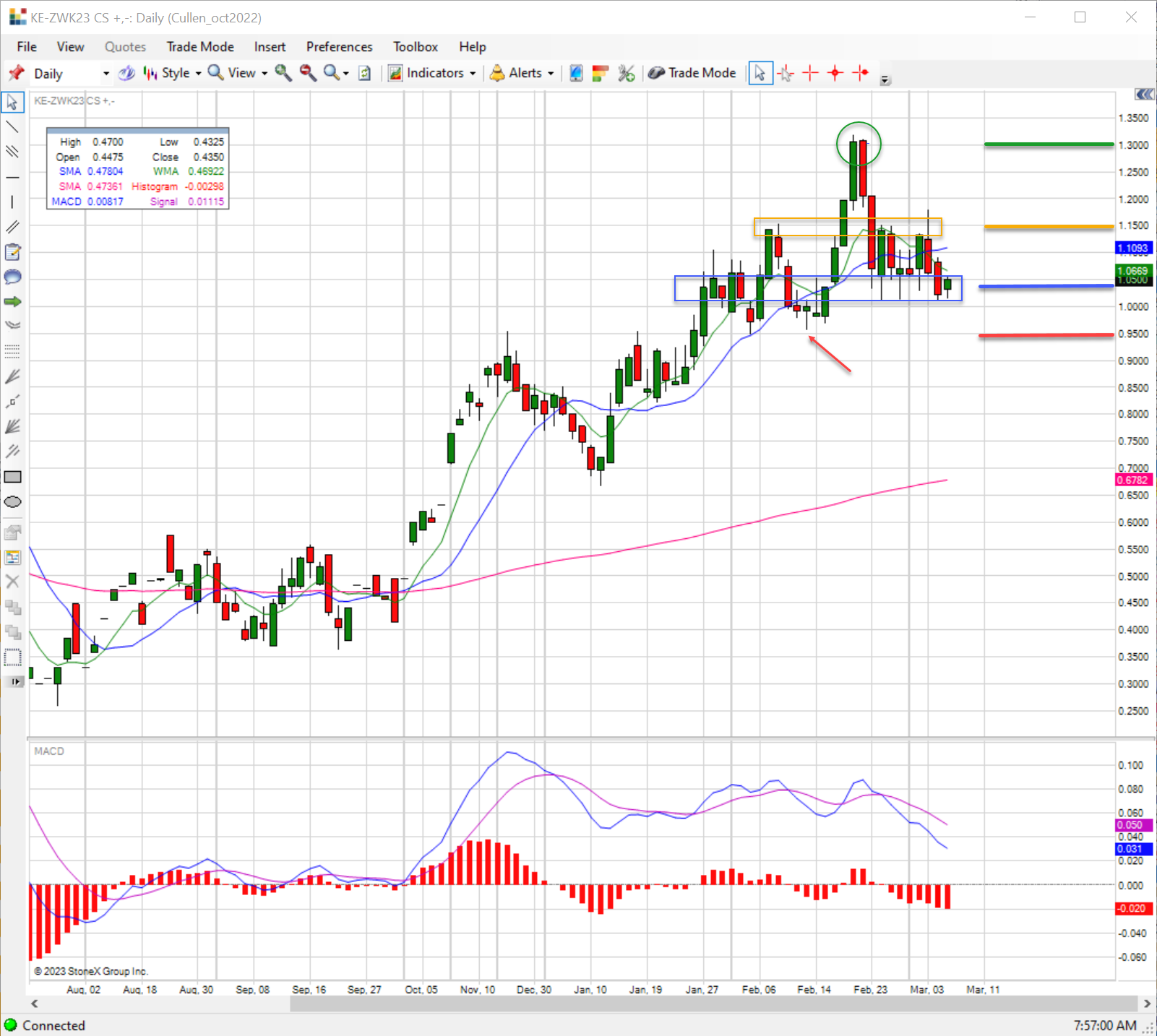Choose the notepad annotation tool
The width and height of the screenshot is (1157, 1036).
(x=12, y=252)
